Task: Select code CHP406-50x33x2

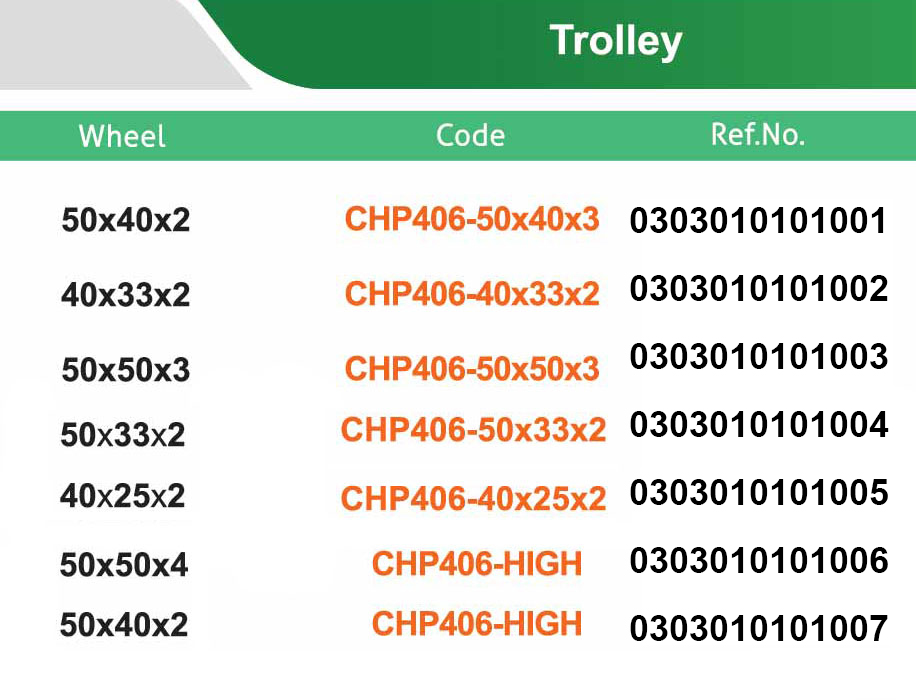Action: point(473,430)
